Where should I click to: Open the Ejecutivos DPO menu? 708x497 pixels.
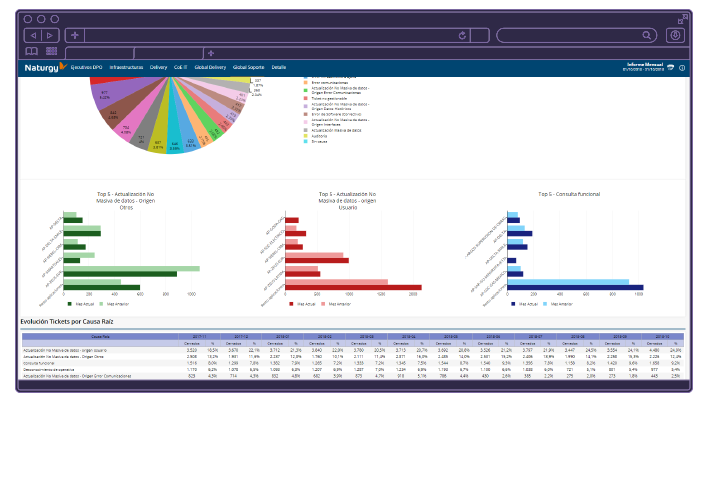tap(87, 67)
